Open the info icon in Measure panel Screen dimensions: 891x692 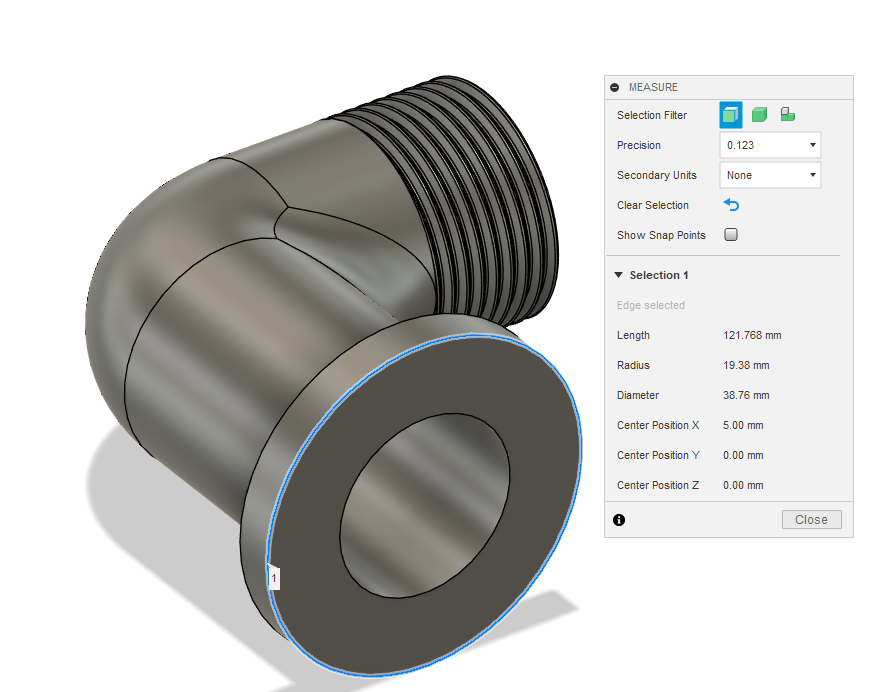click(619, 520)
